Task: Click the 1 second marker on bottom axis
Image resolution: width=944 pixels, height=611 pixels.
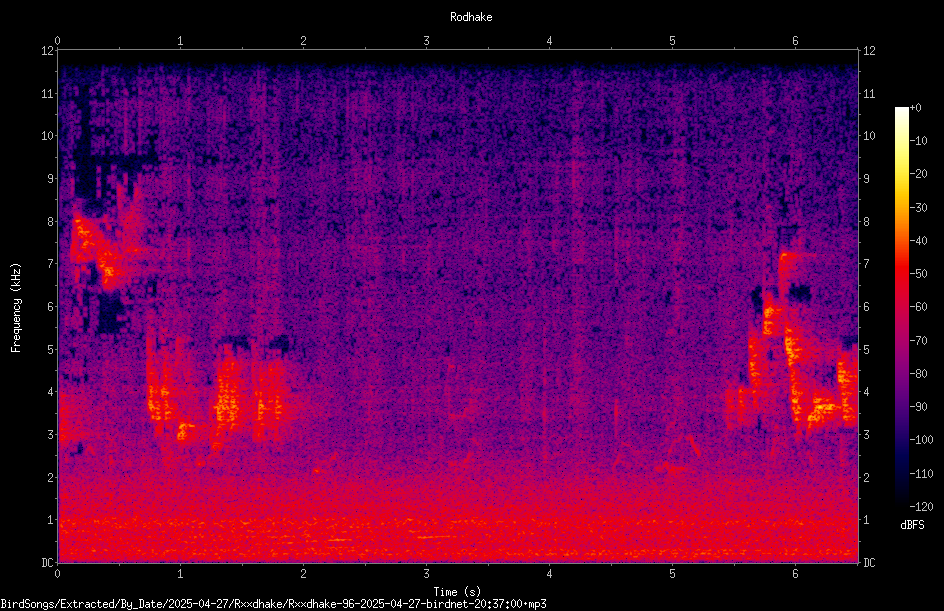Action: (180, 574)
